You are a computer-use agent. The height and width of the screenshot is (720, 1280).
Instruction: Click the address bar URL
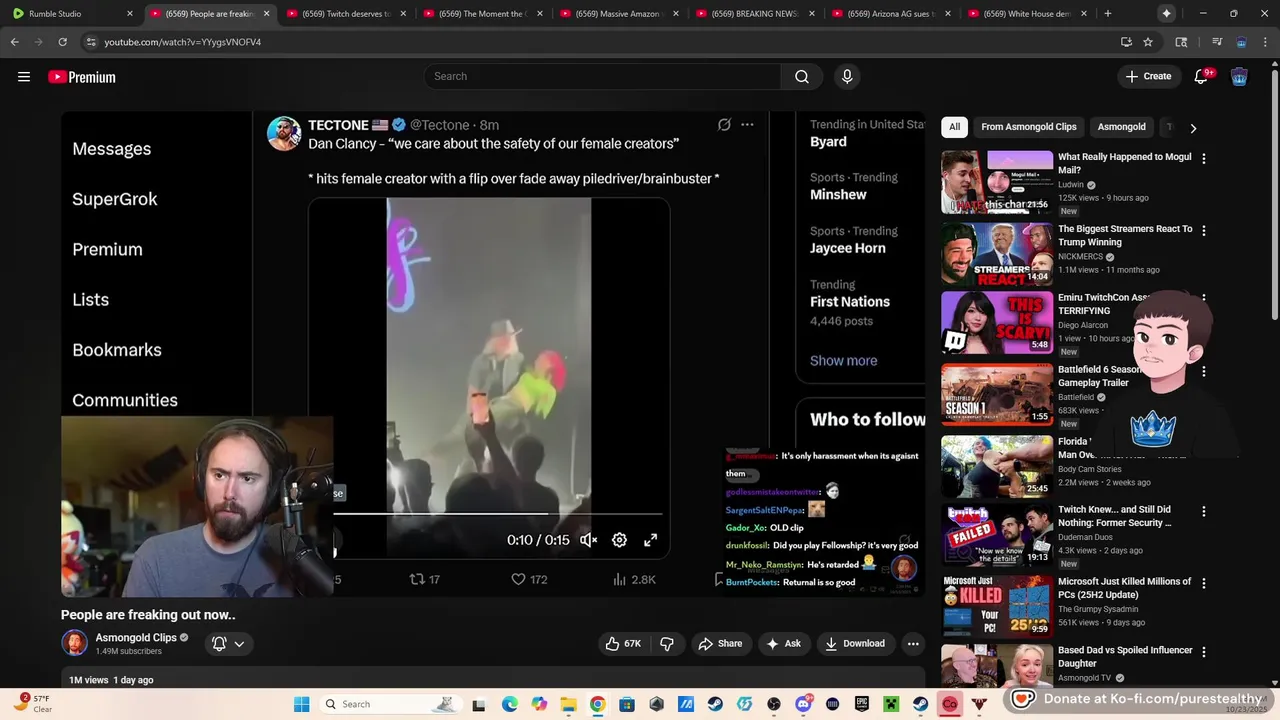(x=182, y=42)
